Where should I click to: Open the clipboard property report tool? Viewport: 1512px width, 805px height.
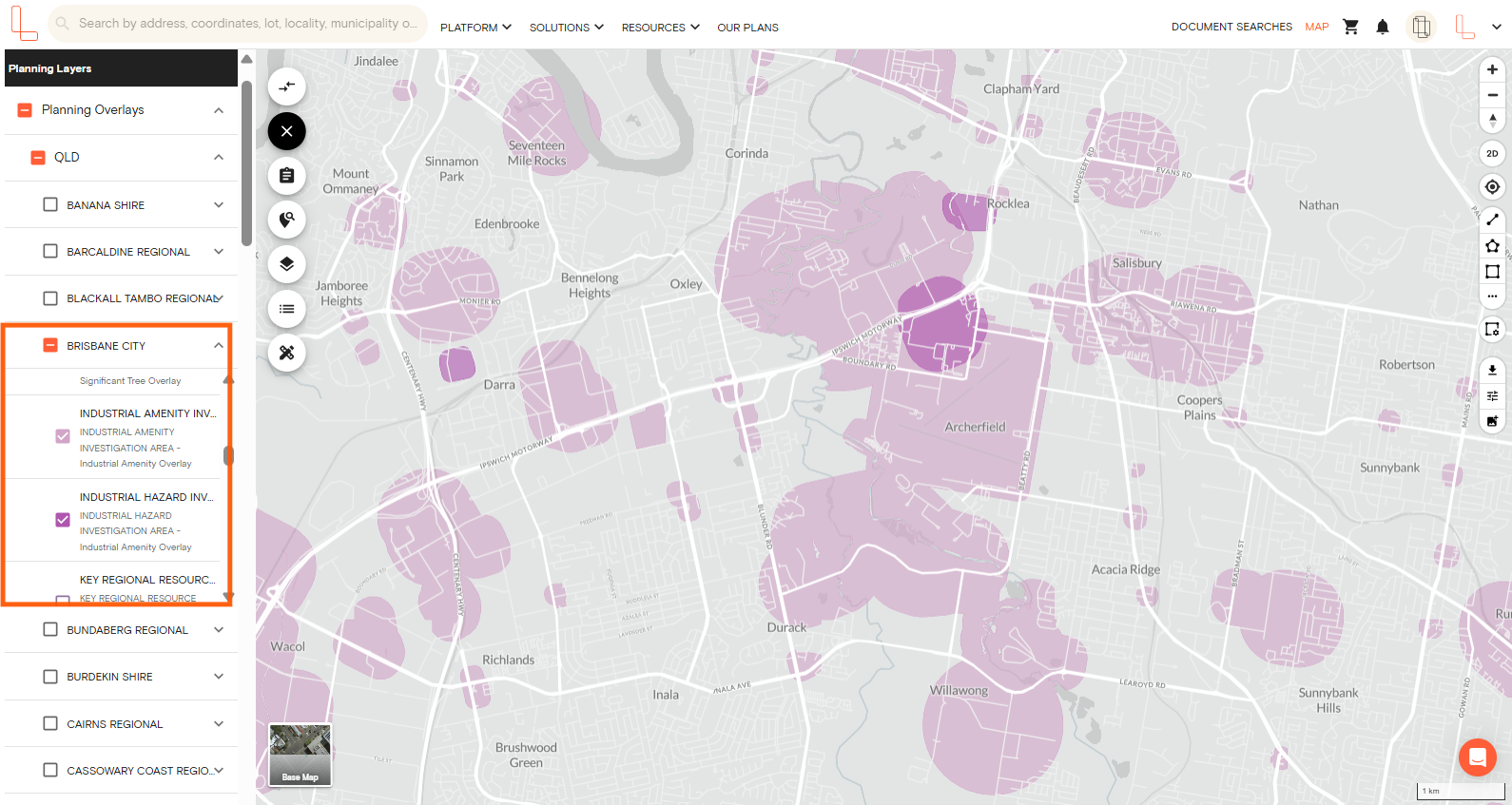coord(286,175)
